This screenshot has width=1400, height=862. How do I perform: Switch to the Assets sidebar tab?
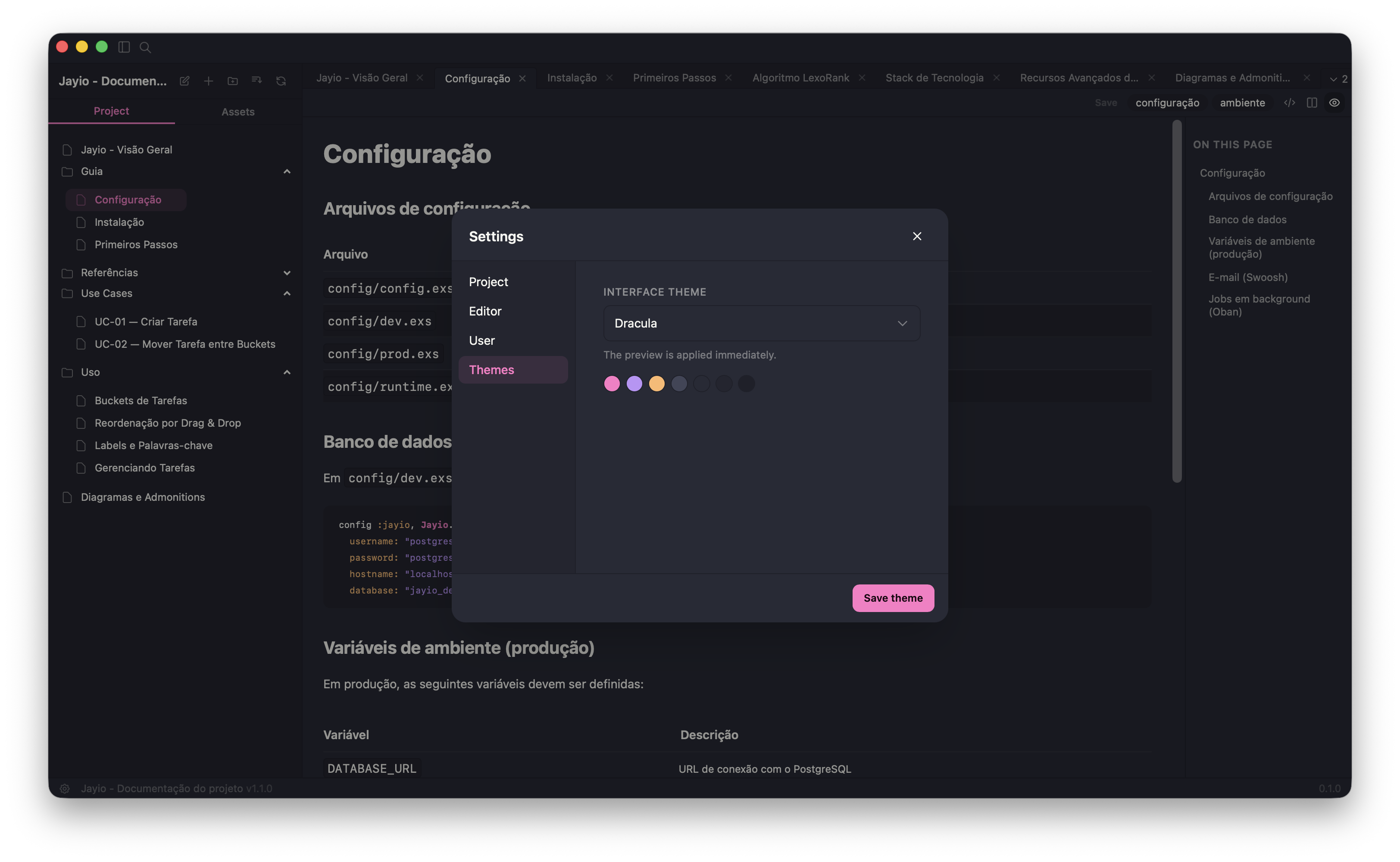point(237,112)
